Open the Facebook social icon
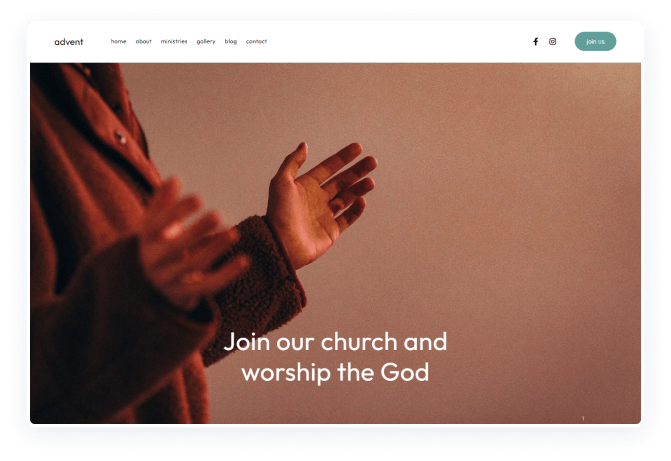The image size is (671, 461). (x=535, y=42)
